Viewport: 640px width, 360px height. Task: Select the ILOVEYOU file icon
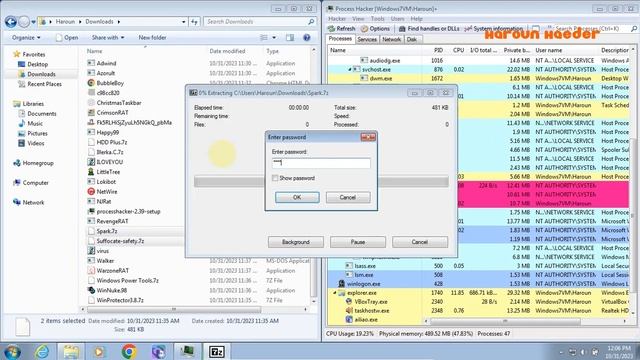click(91, 162)
